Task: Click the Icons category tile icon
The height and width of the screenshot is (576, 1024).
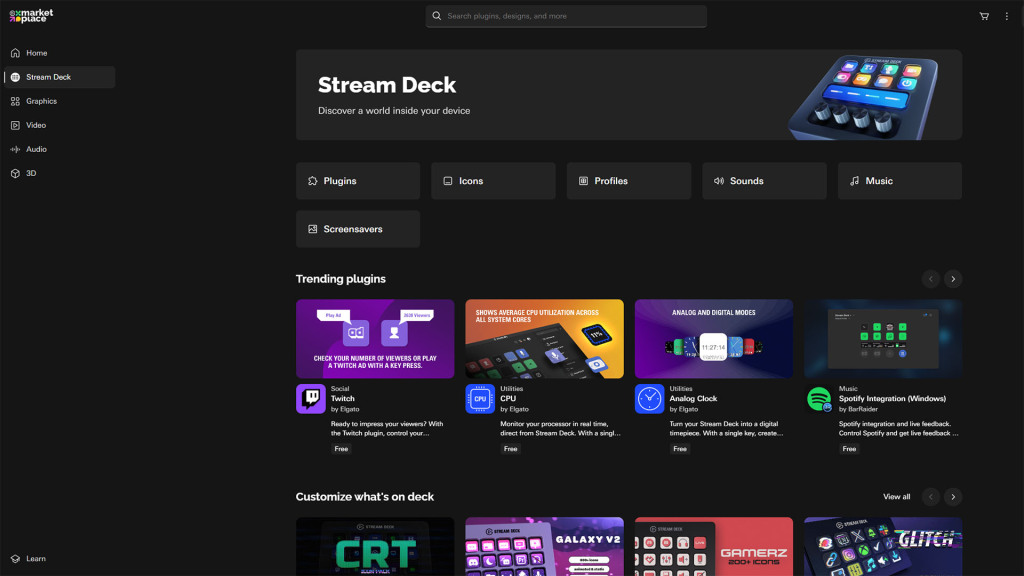Action: [x=448, y=181]
